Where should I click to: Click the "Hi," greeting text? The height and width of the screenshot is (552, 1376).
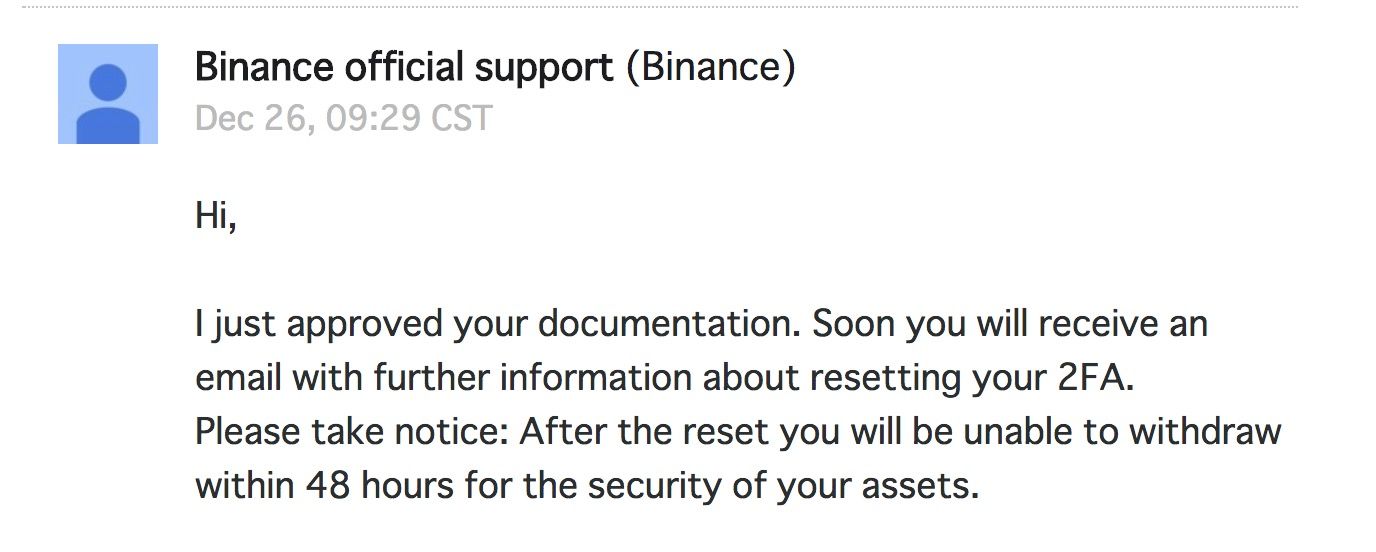pyautogui.click(x=216, y=216)
